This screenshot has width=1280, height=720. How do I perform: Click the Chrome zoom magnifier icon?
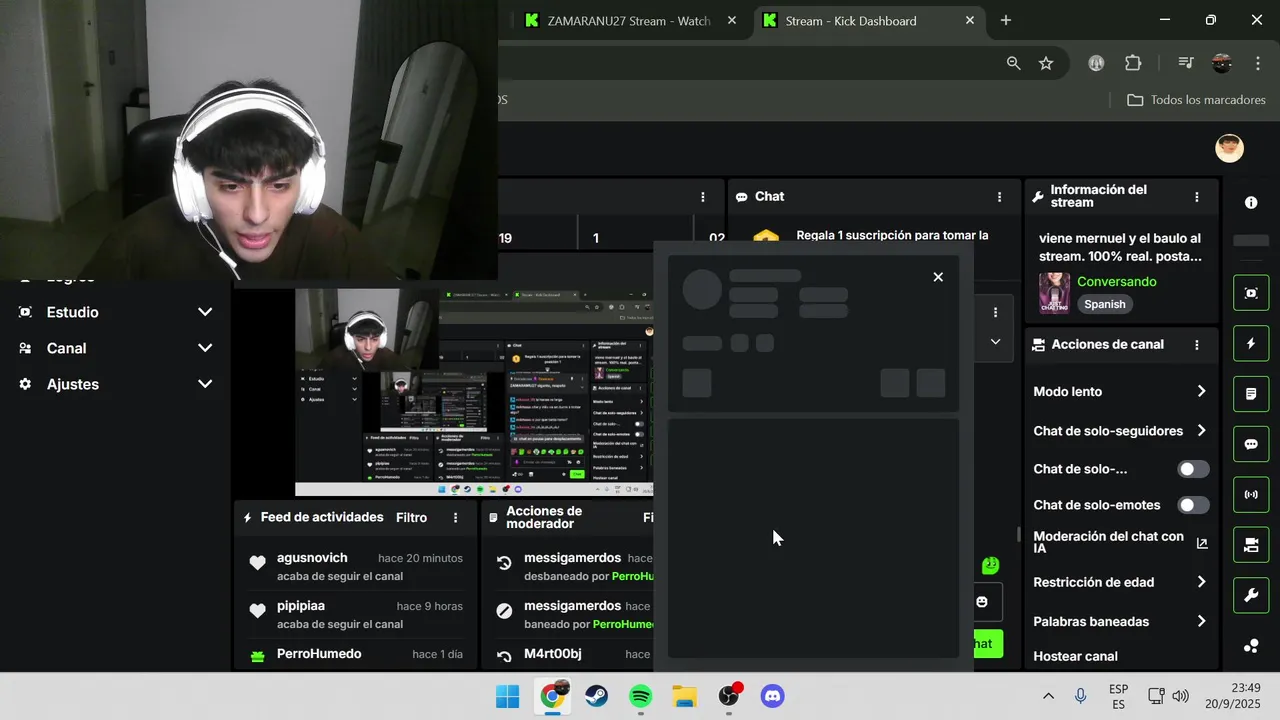tap(1013, 63)
